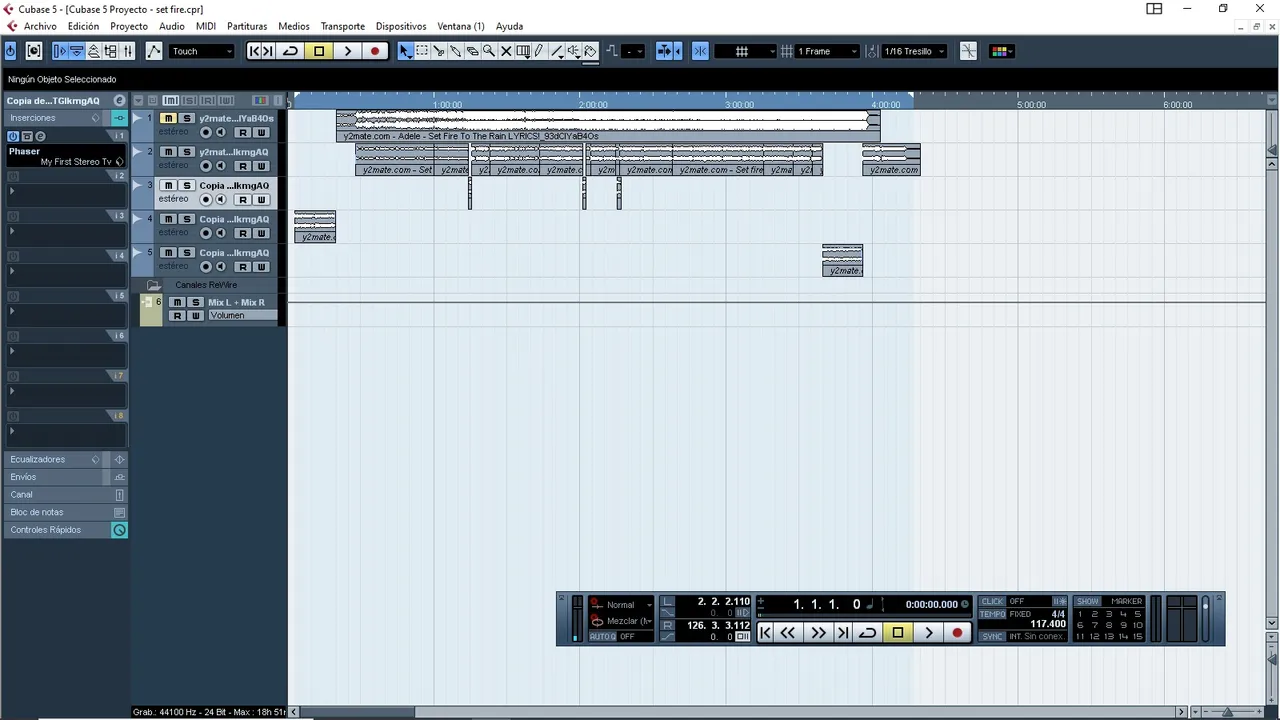The width and height of the screenshot is (1280, 720).
Task: Select the Glue tool
Action: (x=456, y=51)
